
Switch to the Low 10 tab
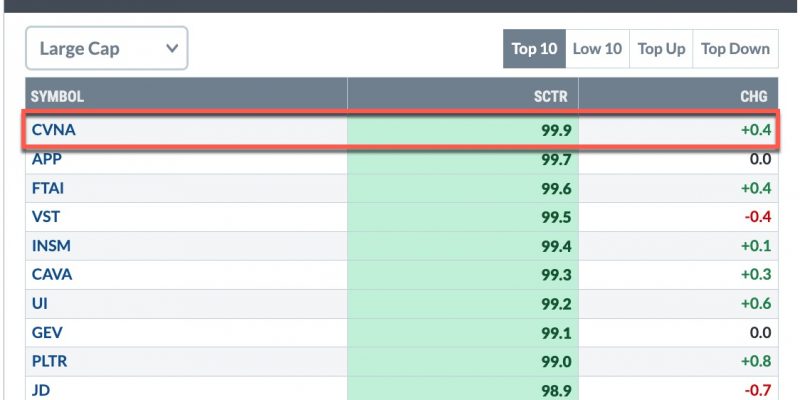coord(597,49)
